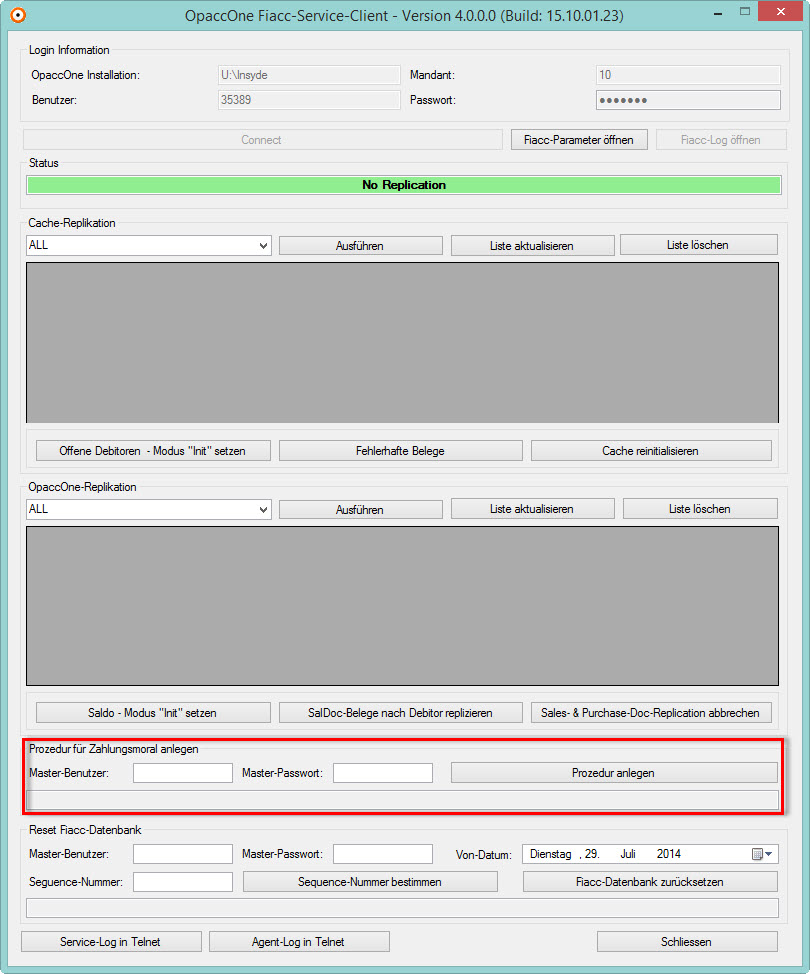Run Cache-Replikation with Ausführen
The image size is (810, 974).
[x=360, y=245]
